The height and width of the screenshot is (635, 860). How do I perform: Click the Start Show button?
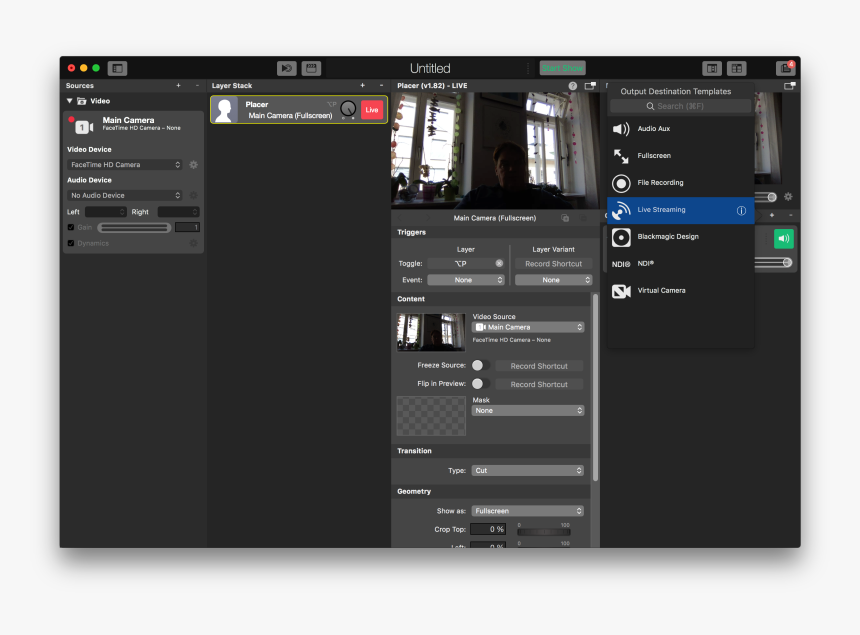[562, 68]
